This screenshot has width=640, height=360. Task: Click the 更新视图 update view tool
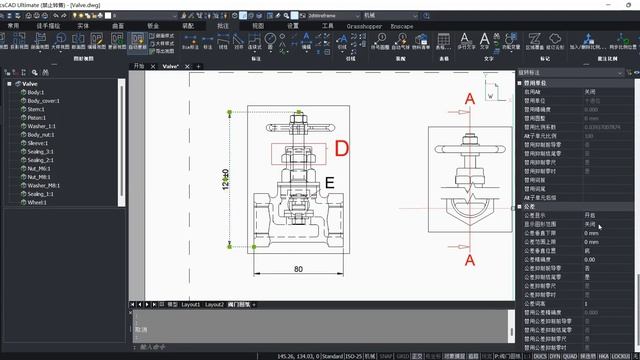(x=117, y=41)
